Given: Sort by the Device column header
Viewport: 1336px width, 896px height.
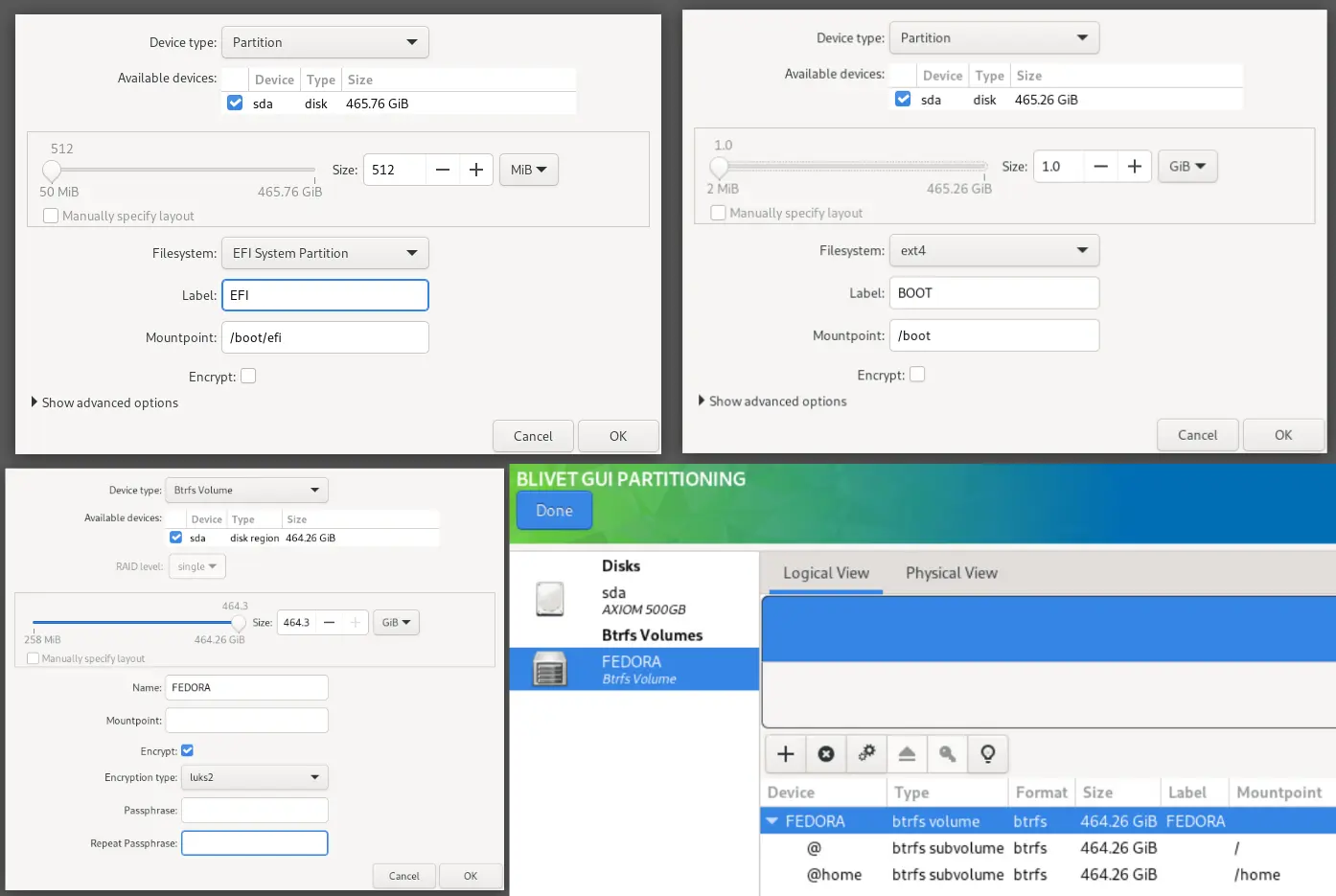Looking at the screenshot, I should pyautogui.click(x=824, y=793).
